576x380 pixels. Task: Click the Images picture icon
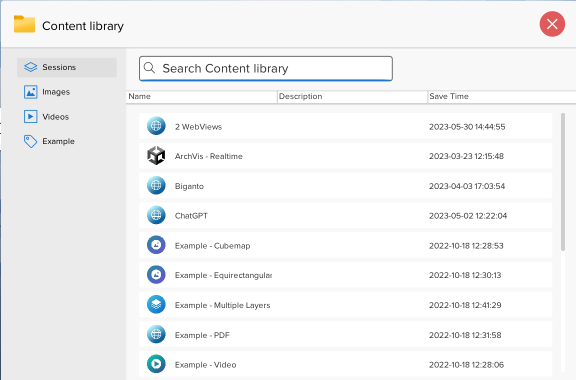pos(30,92)
